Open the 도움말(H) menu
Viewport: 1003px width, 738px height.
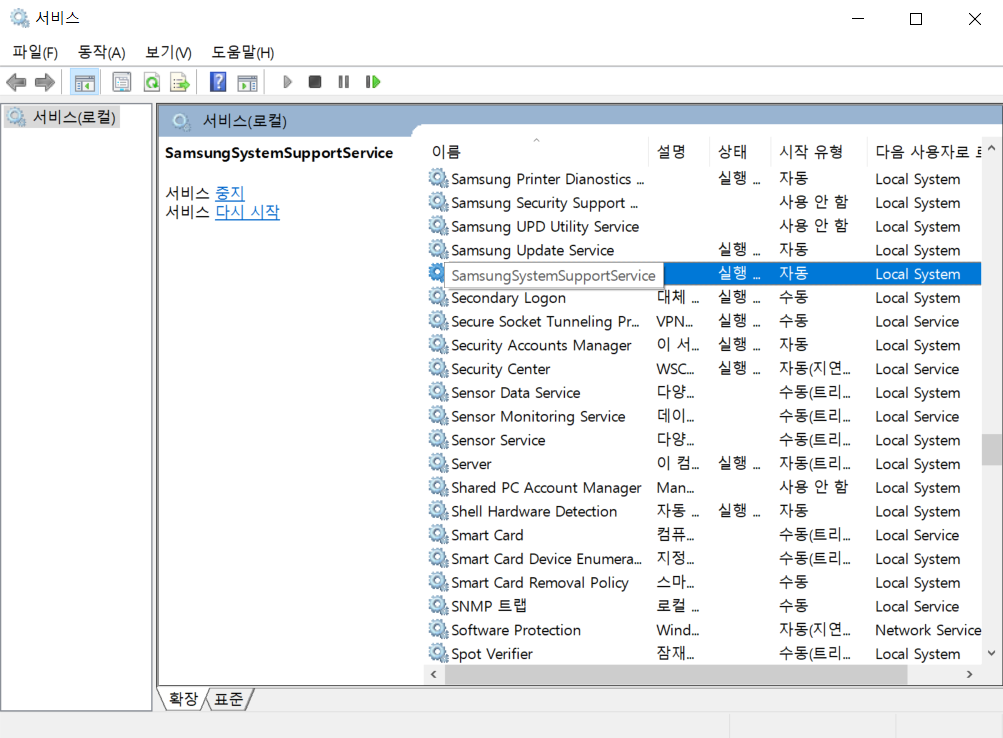243,52
